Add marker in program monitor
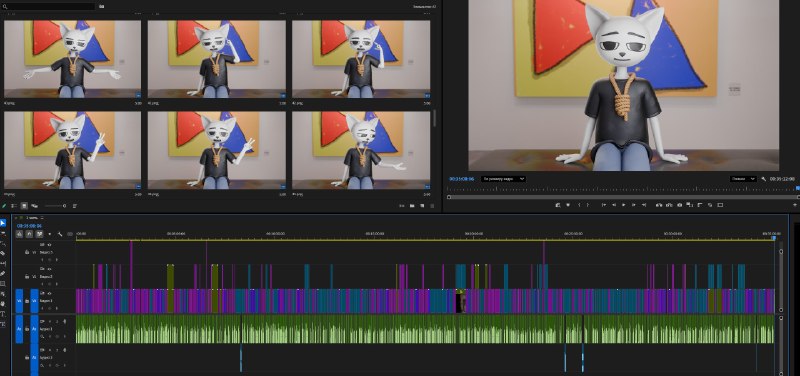The image size is (800, 376). [568, 205]
